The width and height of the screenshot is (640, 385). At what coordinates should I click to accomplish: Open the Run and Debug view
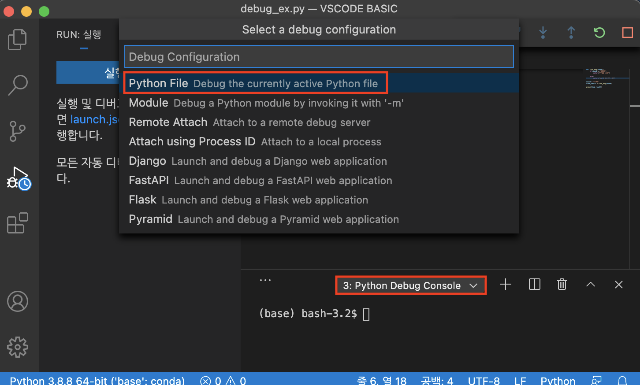click(x=18, y=178)
